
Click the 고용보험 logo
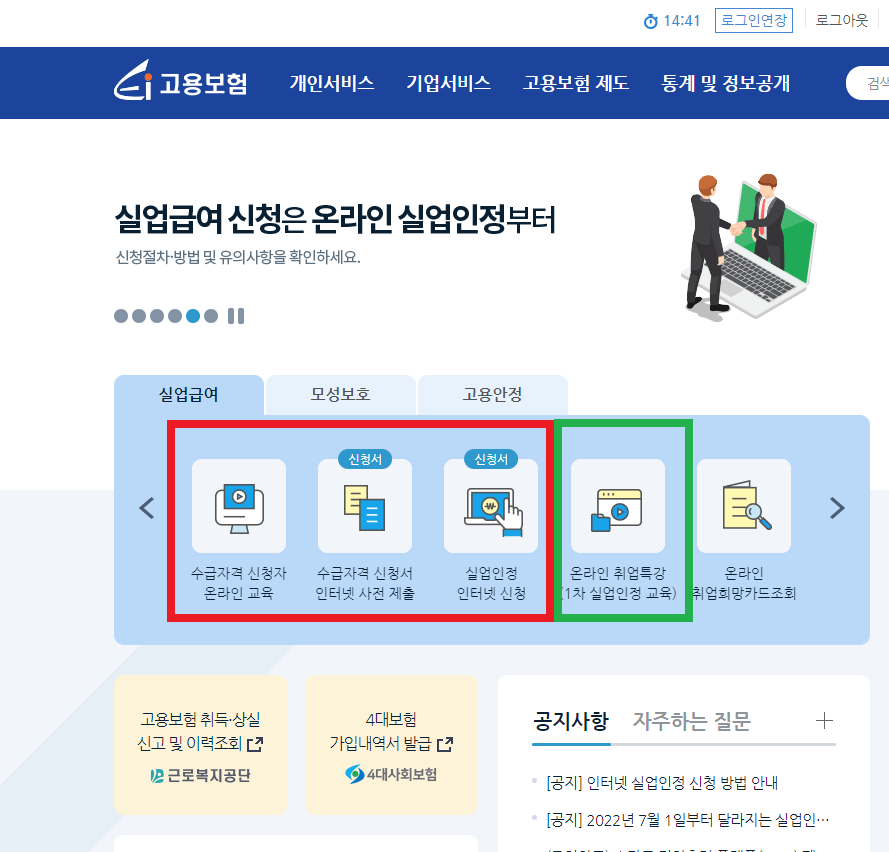point(181,81)
